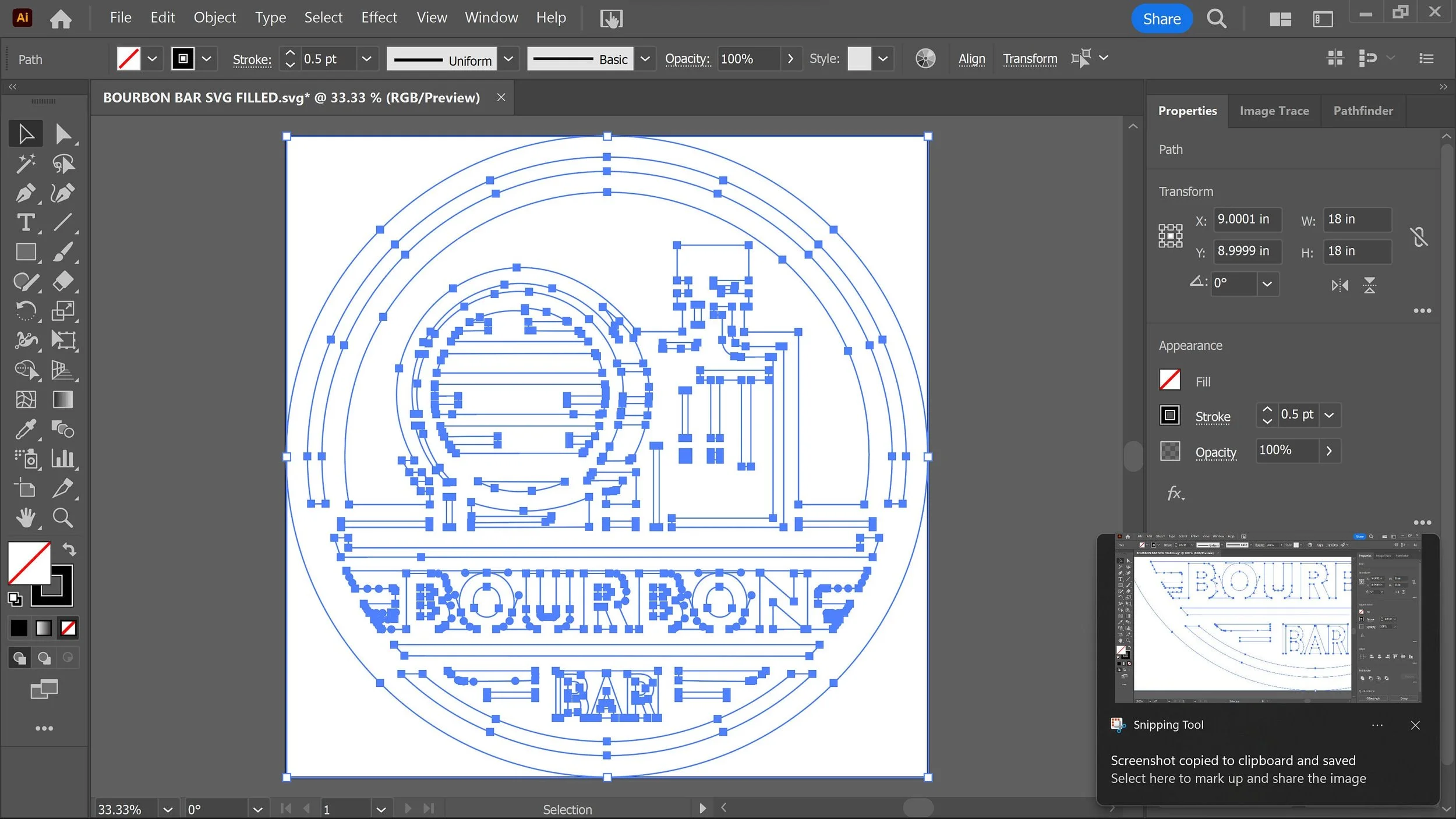This screenshot has width=1456, height=819.
Task: Flip selection horizontally in Transform
Action: pyautogui.click(x=1340, y=285)
